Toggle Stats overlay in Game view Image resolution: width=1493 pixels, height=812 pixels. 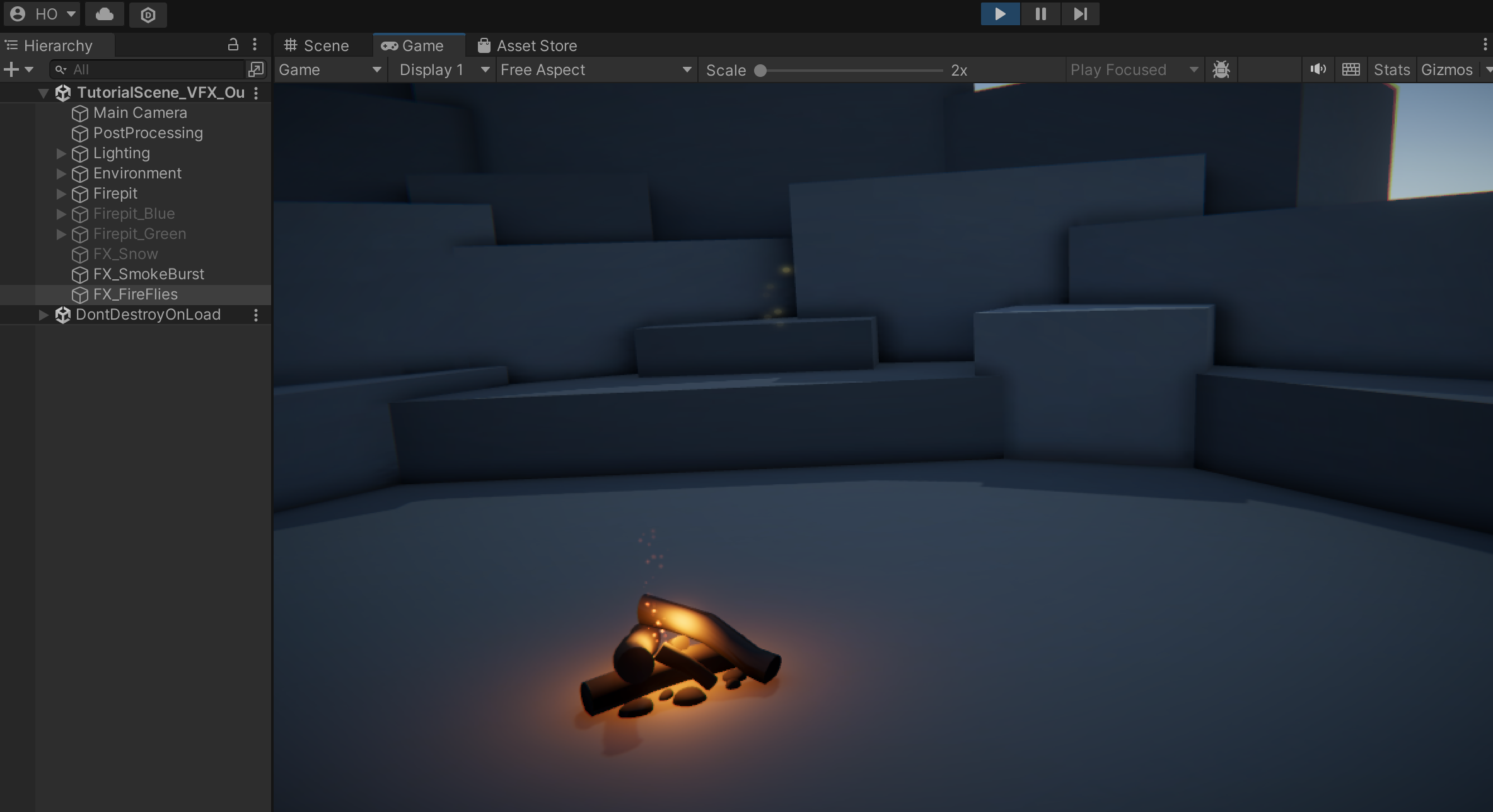[1391, 69]
